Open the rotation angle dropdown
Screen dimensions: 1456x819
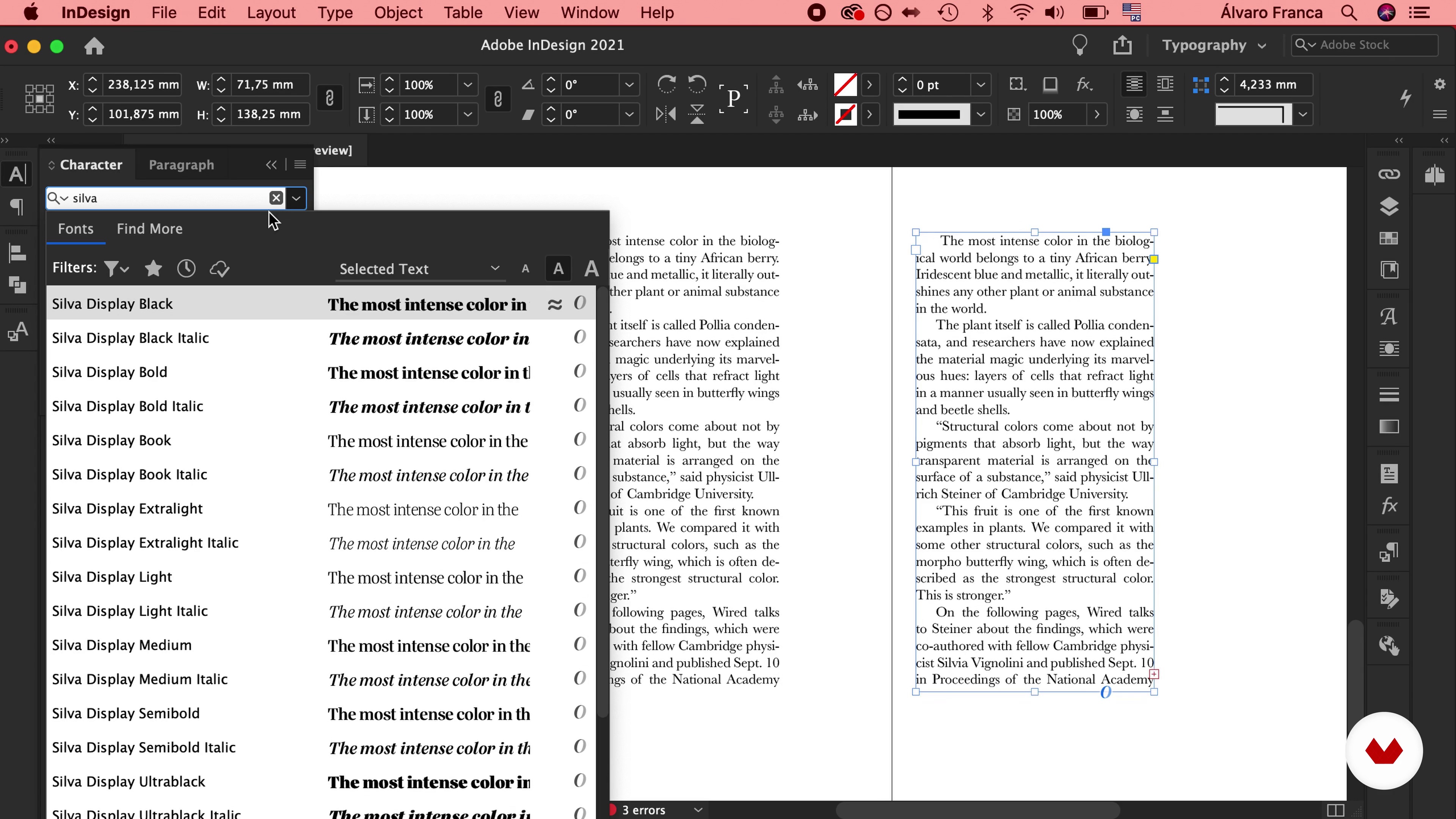(x=629, y=85)
